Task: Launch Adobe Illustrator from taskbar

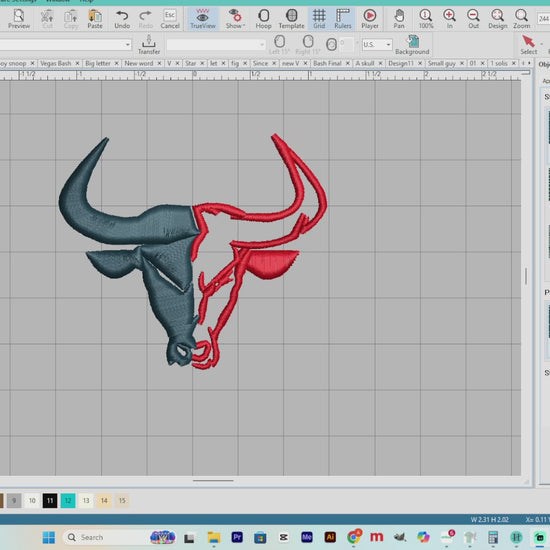Action: pyautogui.click(x=330, y=537)
